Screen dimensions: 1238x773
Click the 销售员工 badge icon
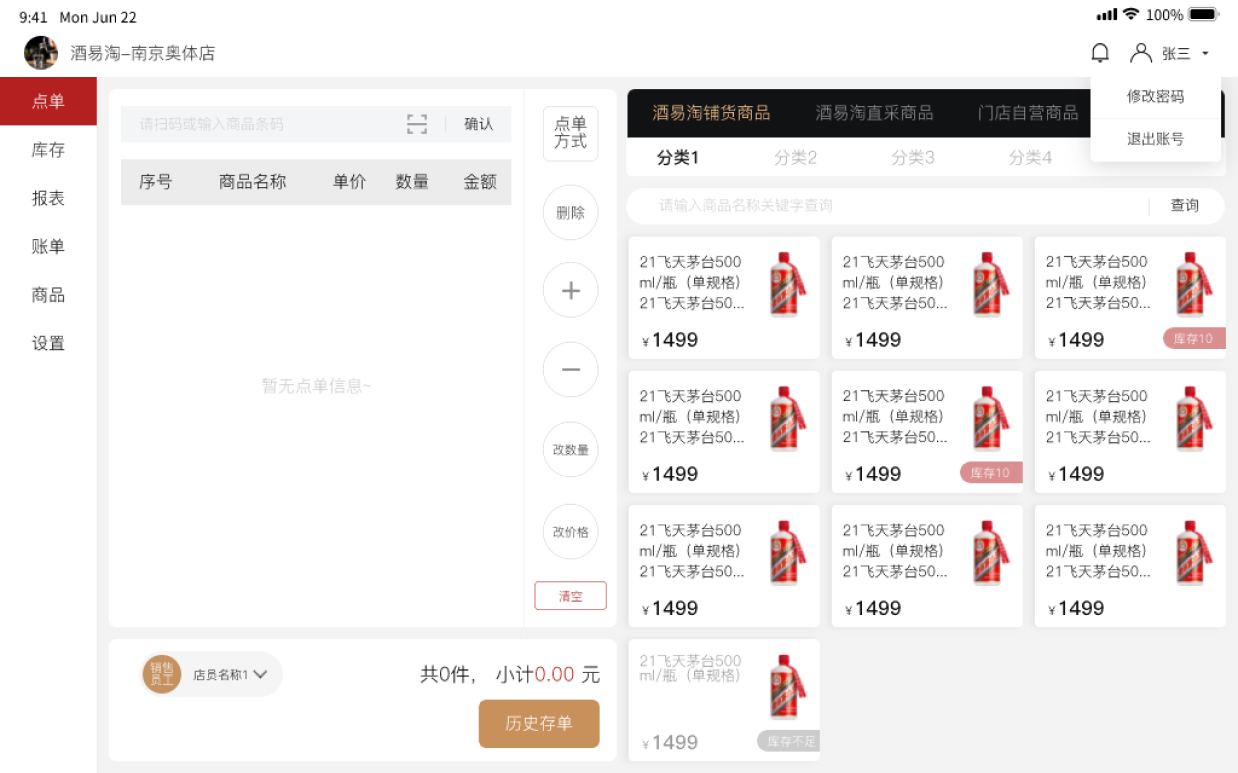(x=161, y=674)
